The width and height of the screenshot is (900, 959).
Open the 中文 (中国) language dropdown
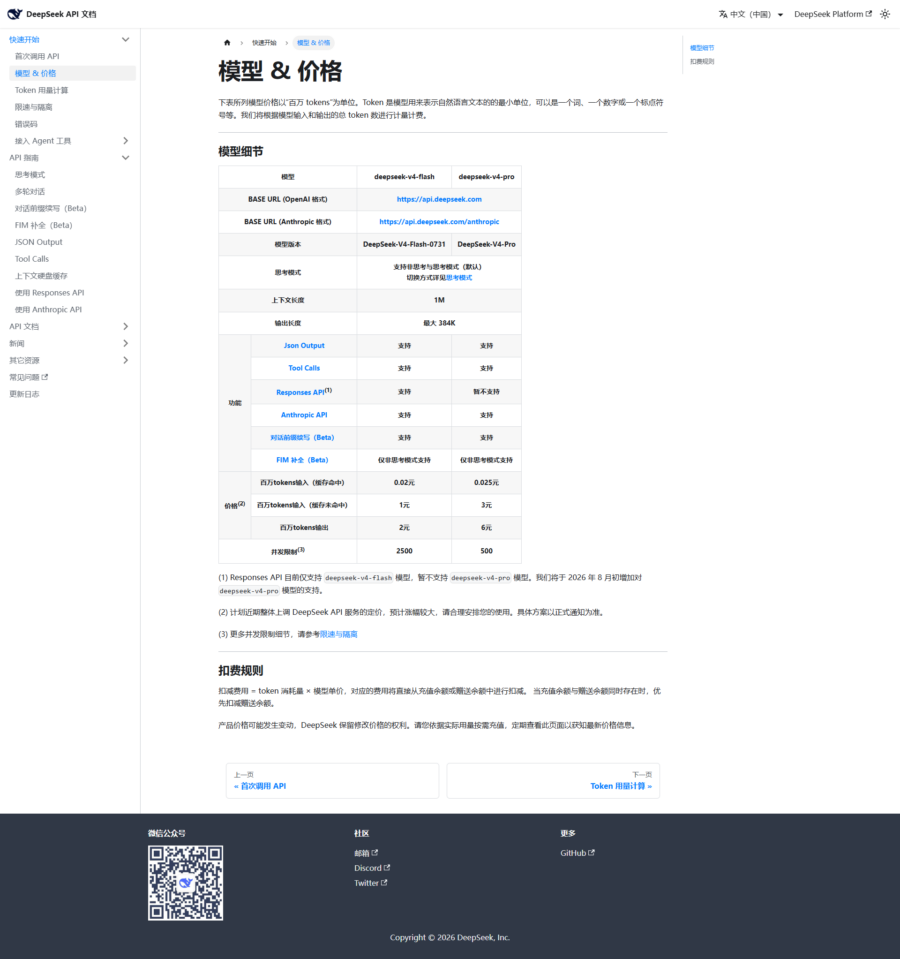pos(751,14)
